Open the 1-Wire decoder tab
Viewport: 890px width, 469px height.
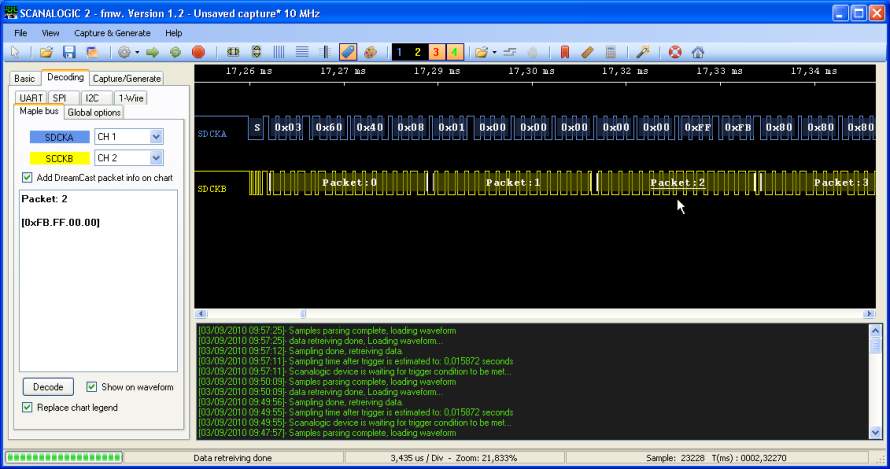[131, 98]
